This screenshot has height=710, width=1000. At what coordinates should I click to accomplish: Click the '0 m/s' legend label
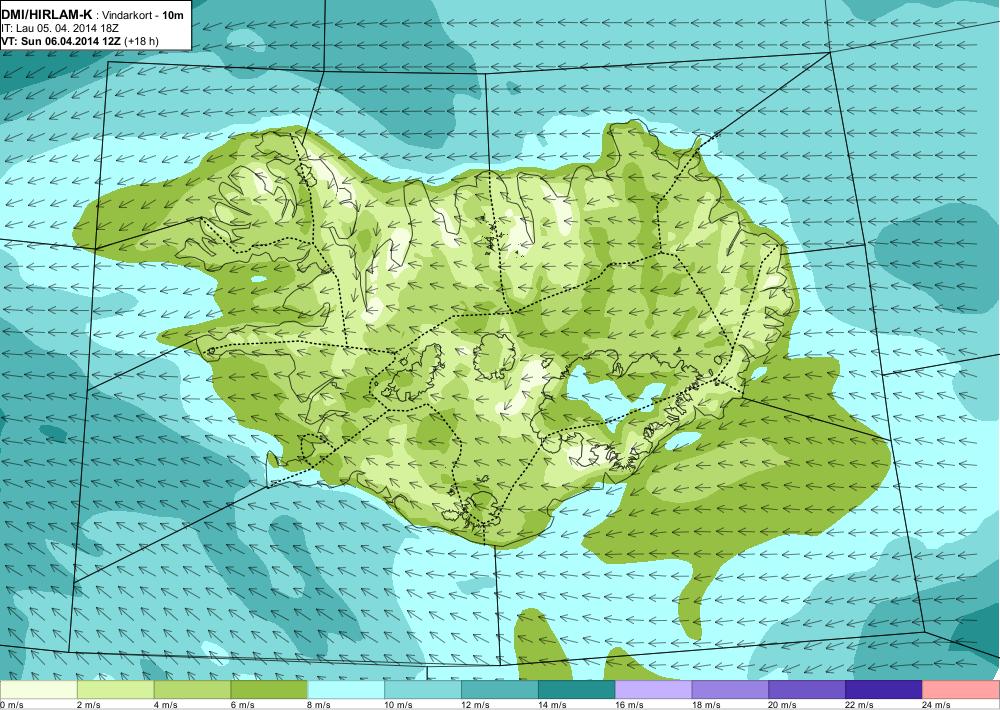tap(11, 705)
